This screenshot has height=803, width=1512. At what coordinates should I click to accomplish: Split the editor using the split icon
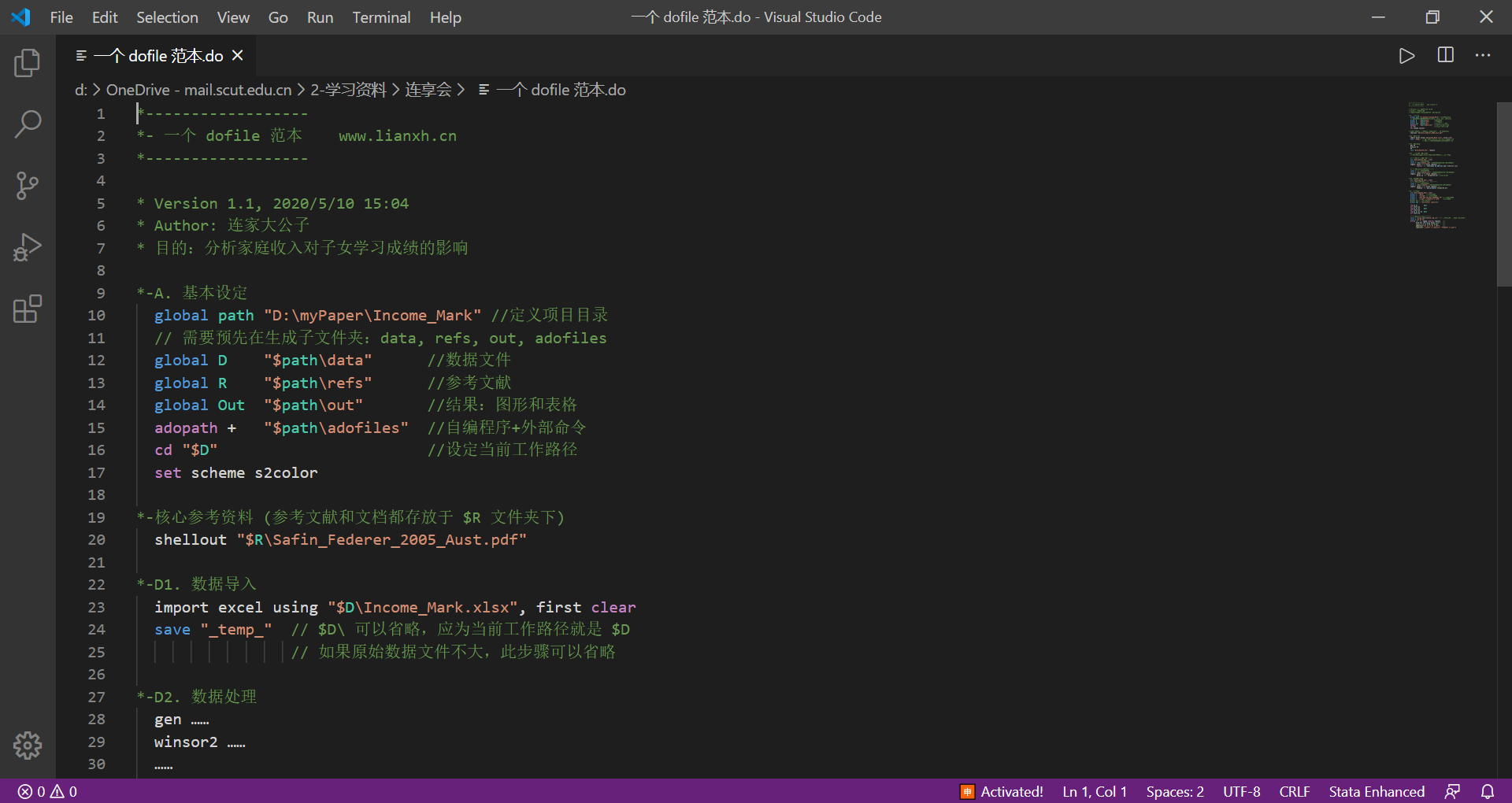1446,55
